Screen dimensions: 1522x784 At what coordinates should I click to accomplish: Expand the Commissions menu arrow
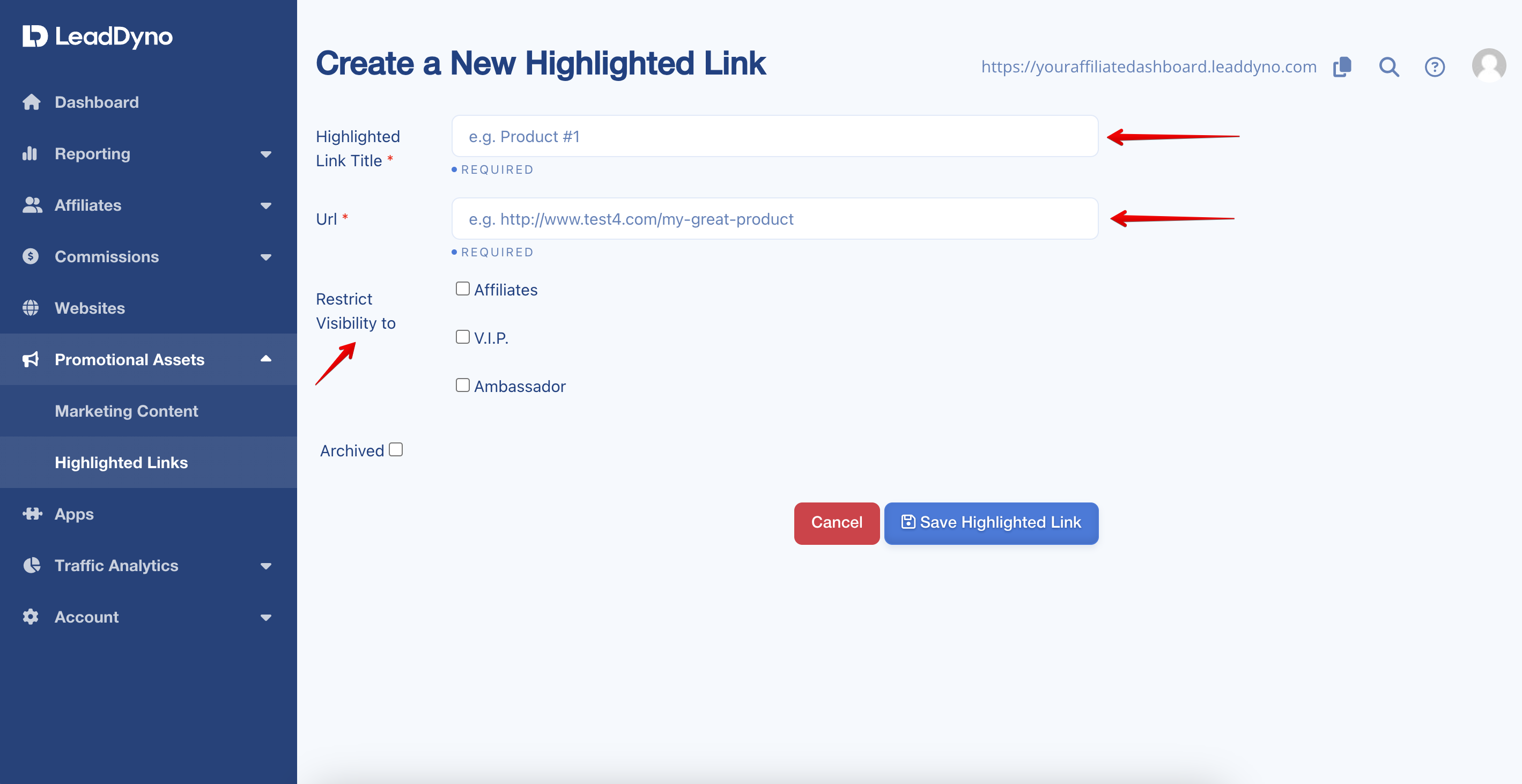click(266, 257)
